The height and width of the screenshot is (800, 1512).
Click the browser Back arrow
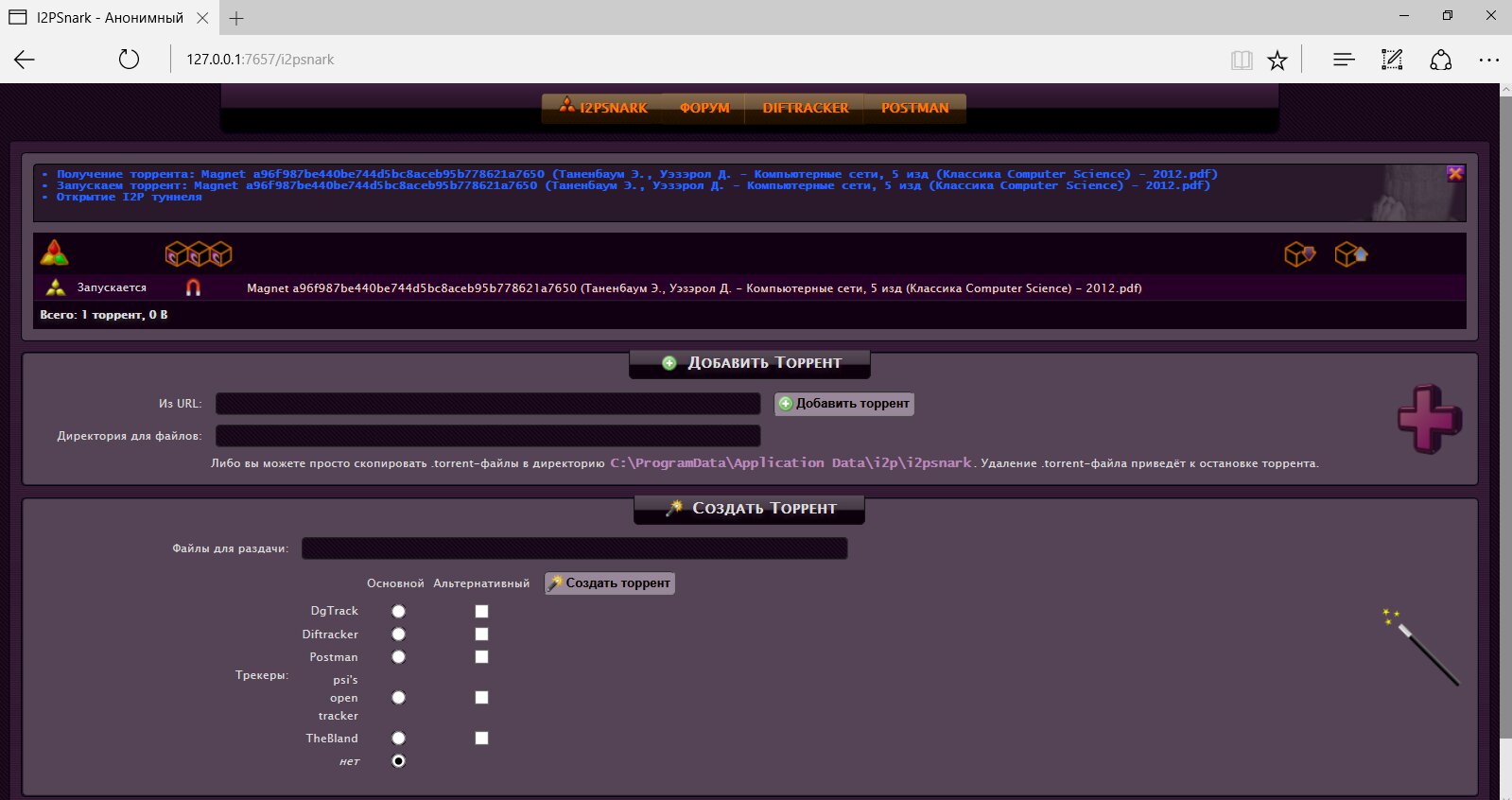click(x=25, y=60)
